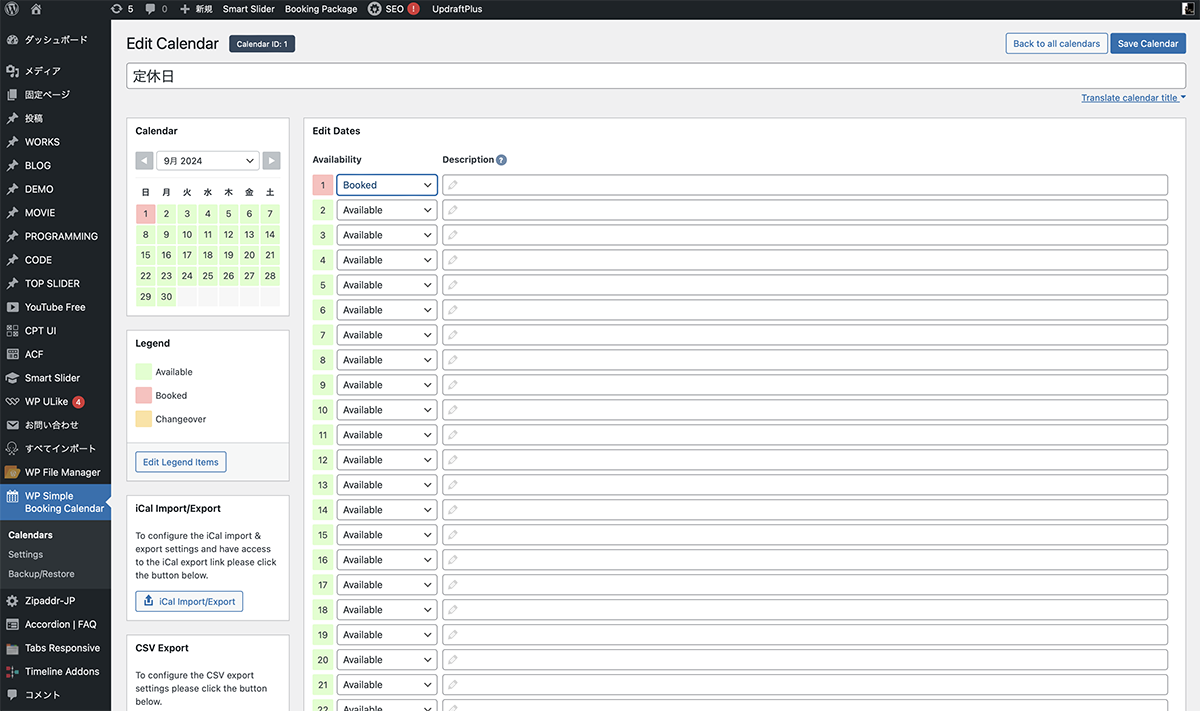Click Back to all calendars
The image size is (1200, 711).
pyautogui.click(x=1056, y=44)
